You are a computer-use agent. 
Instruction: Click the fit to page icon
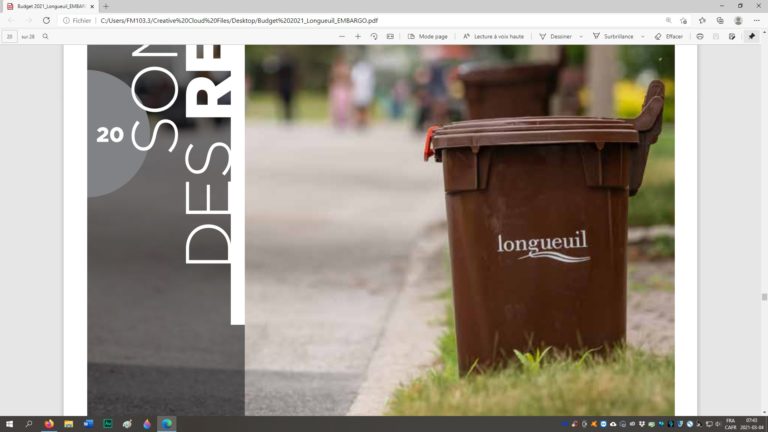(x=390, y=36)
